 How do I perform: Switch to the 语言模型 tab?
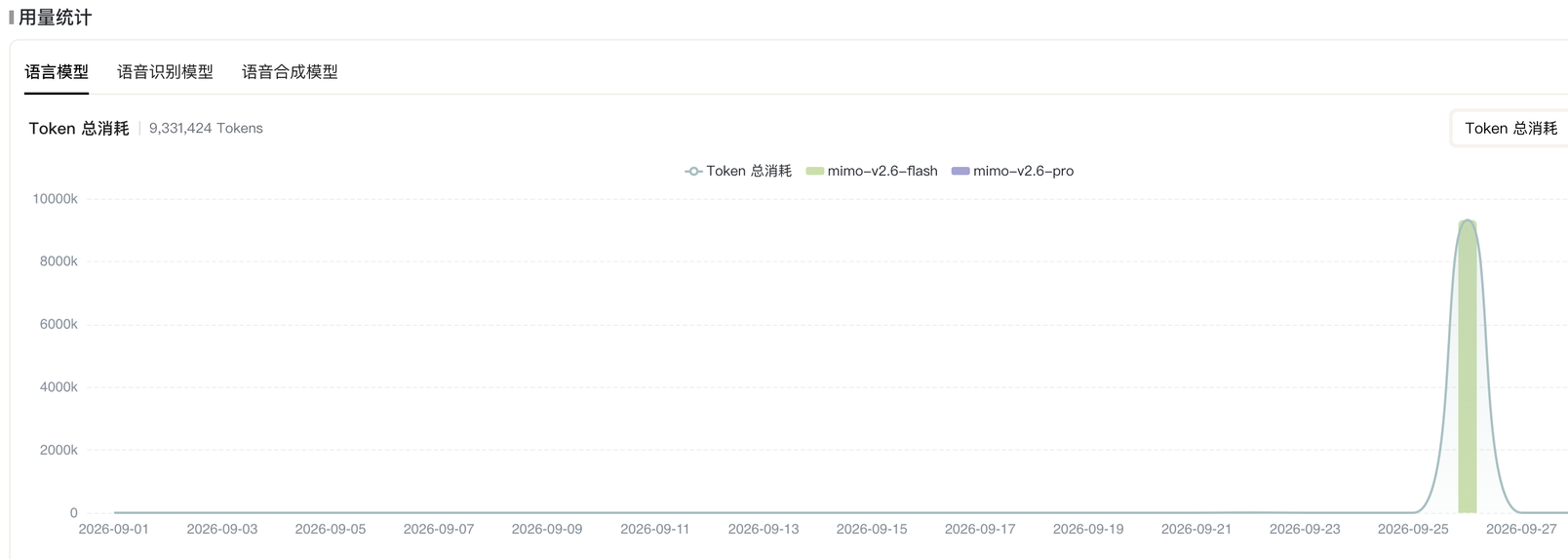click(x=57, y=72)
